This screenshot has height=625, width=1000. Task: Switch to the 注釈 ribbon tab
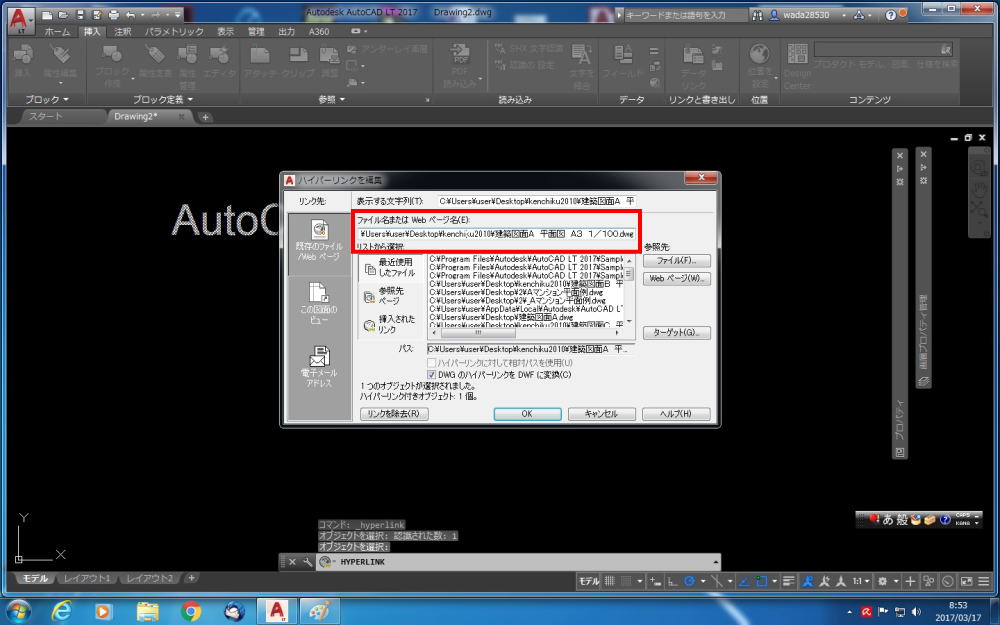(x=122, y=31)
